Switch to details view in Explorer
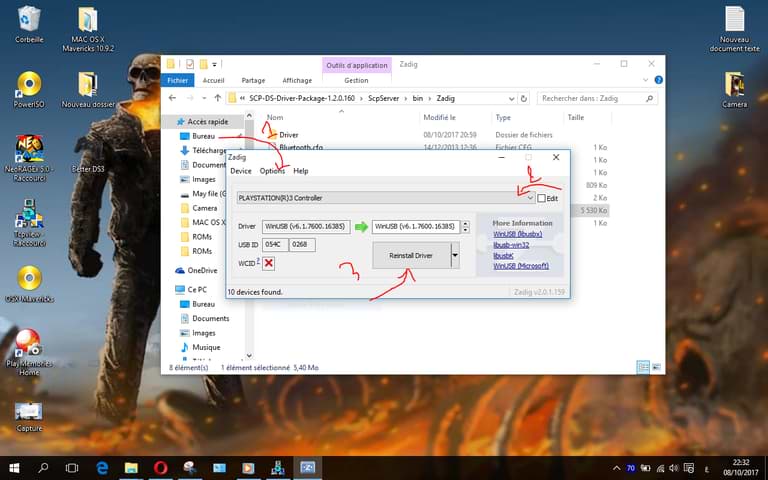 click(x=643, y=367)
